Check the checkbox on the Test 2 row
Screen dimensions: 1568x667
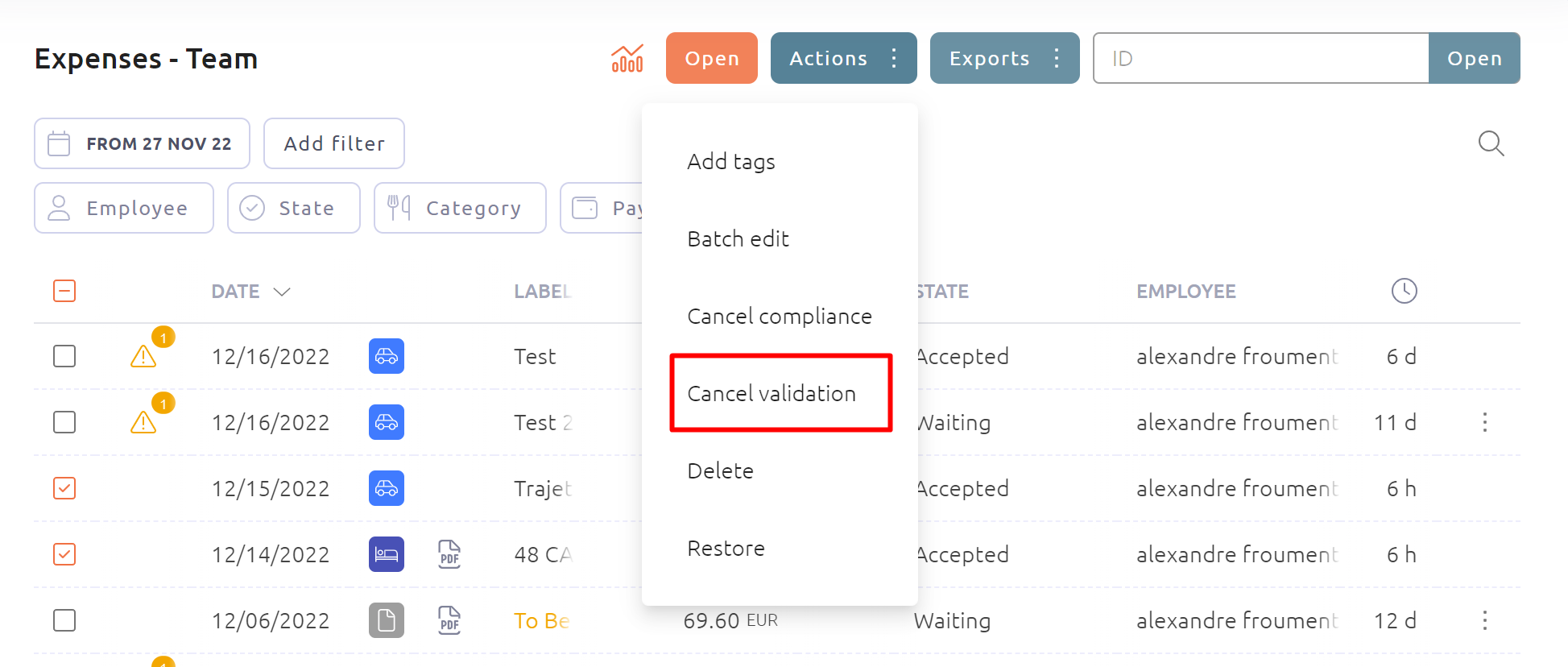(64, 421)
